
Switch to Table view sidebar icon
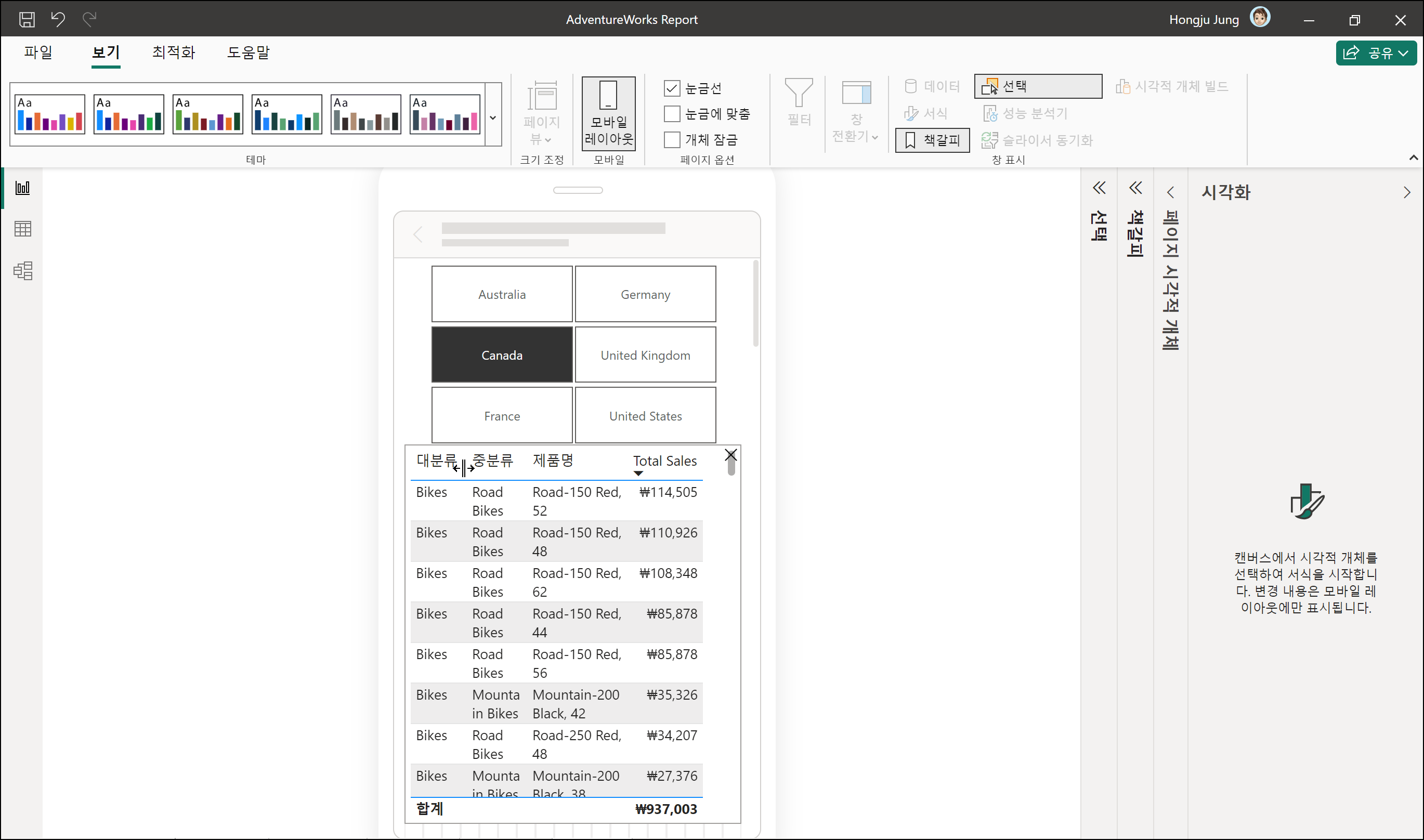[x=23, y=229]
